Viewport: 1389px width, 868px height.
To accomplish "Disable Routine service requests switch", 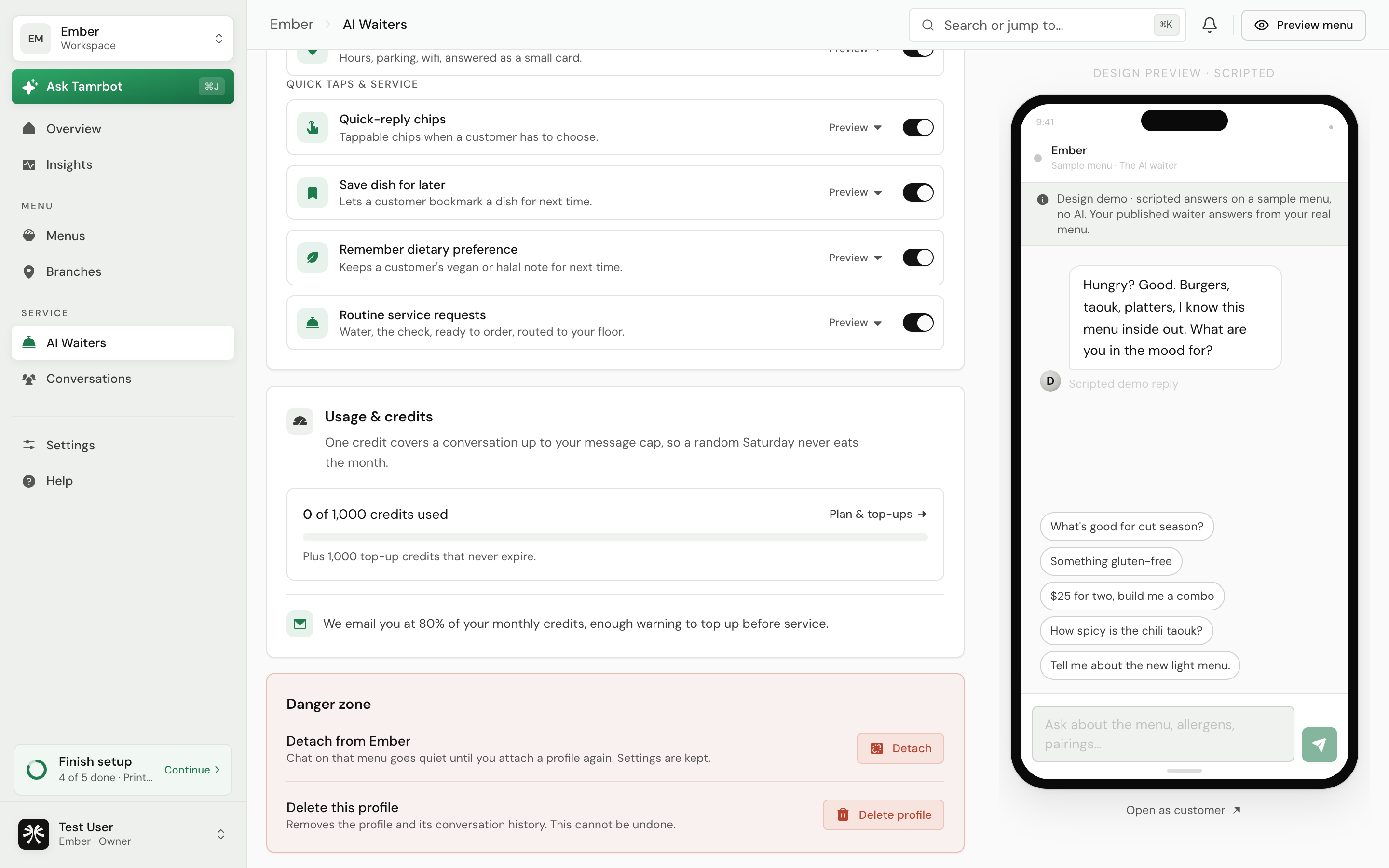I will [x=918, y=323].
